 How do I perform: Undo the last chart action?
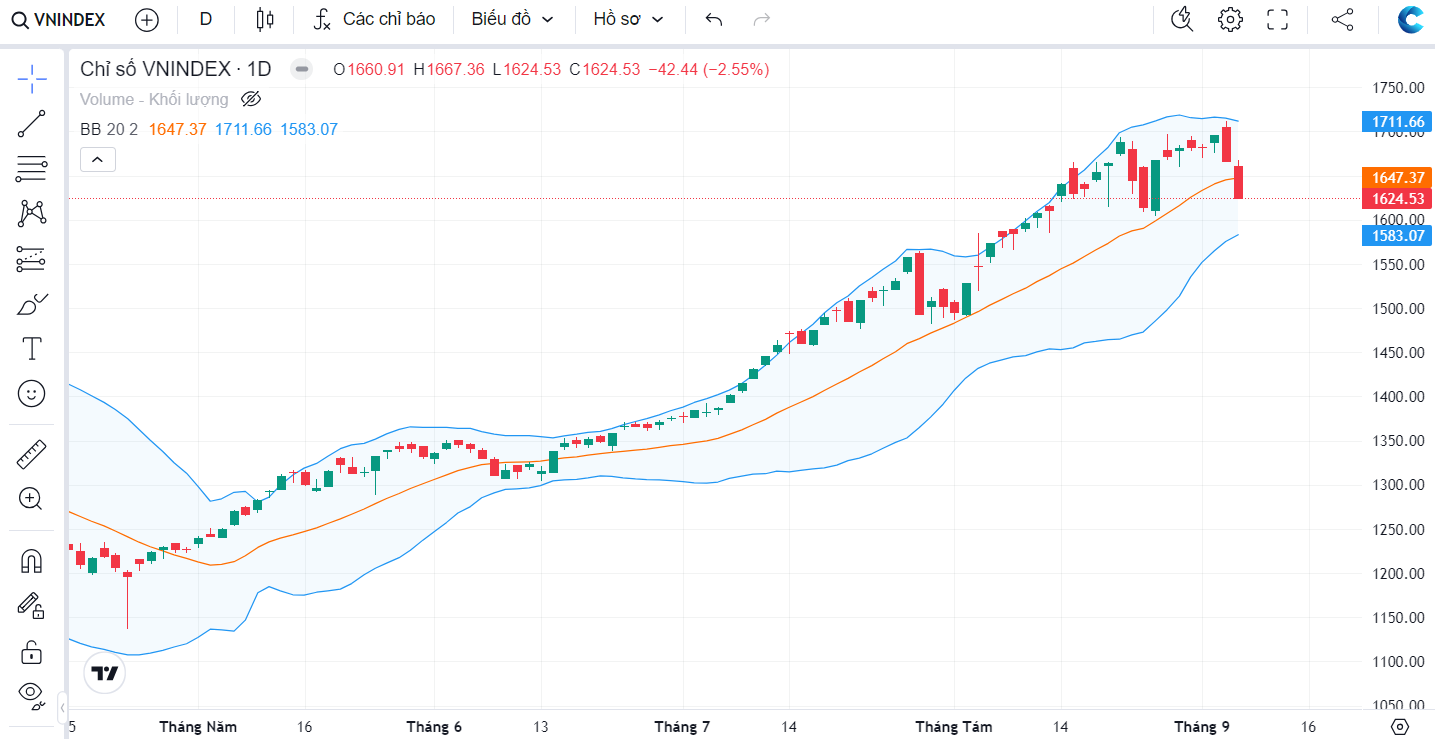(714, 19)
